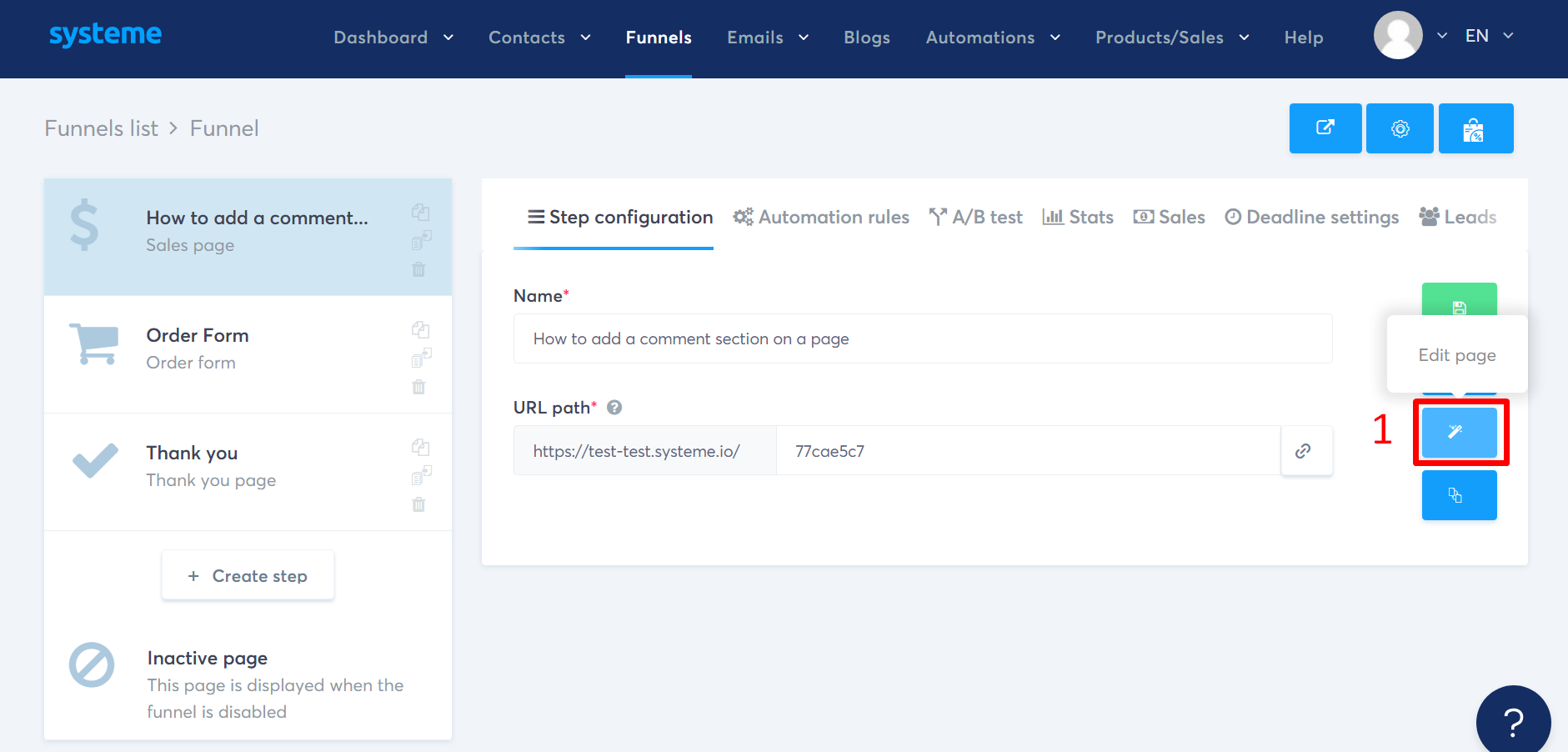Click the Create step button
The height and width of the screenshot is (752, 1568).
[x=248, y=575]
